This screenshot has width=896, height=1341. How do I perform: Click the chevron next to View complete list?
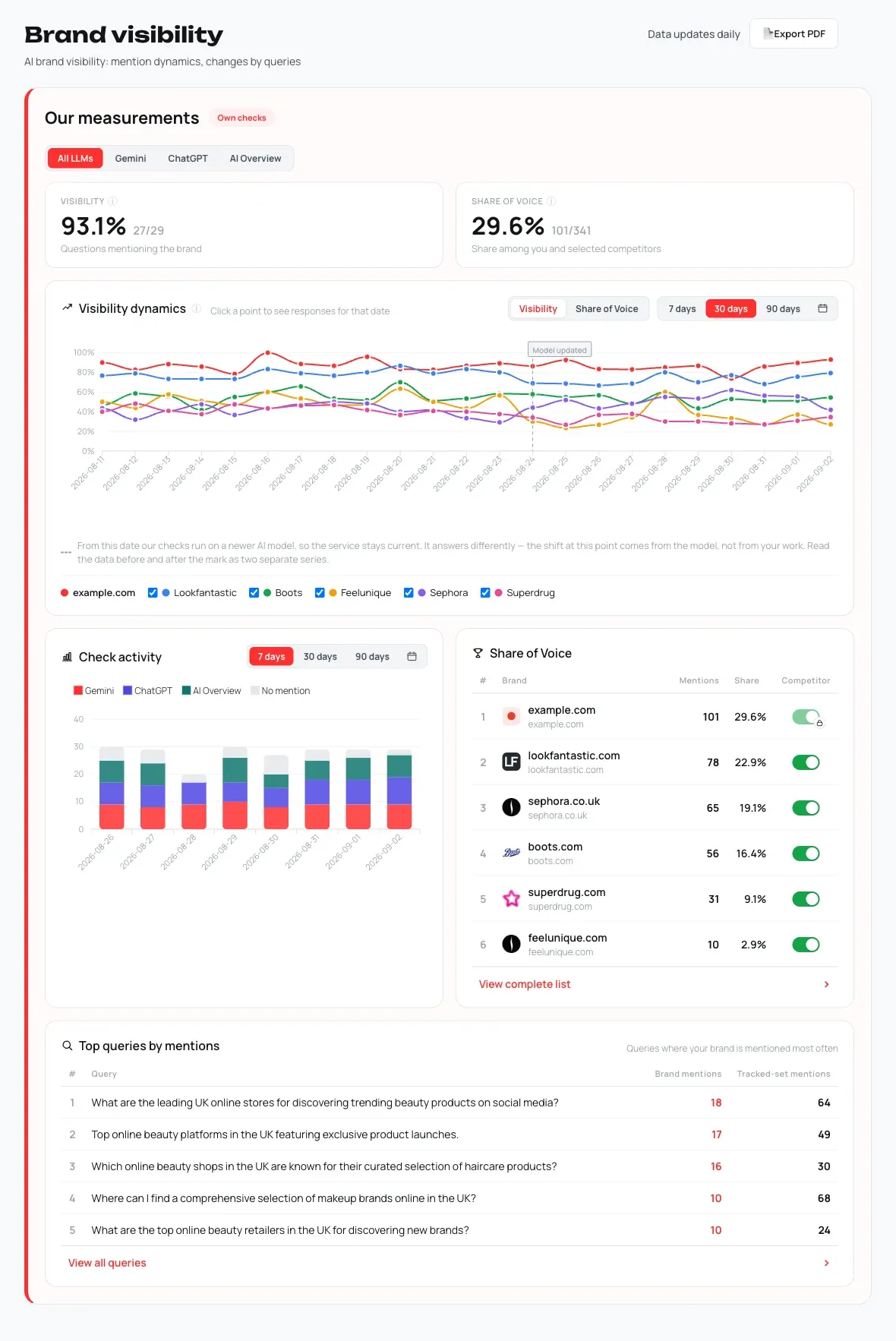click(826, 984)
